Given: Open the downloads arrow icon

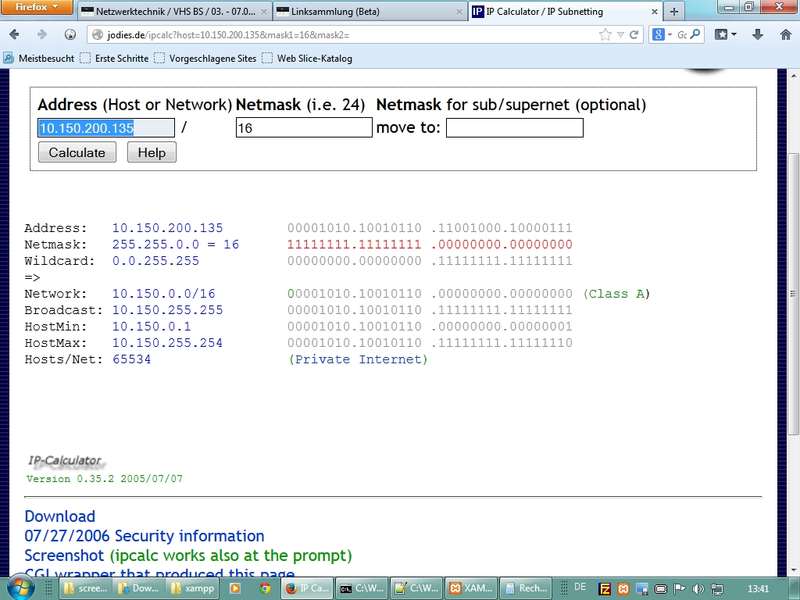Looking at the screenshot, I should pyautogui.click(x=758, y=35).
